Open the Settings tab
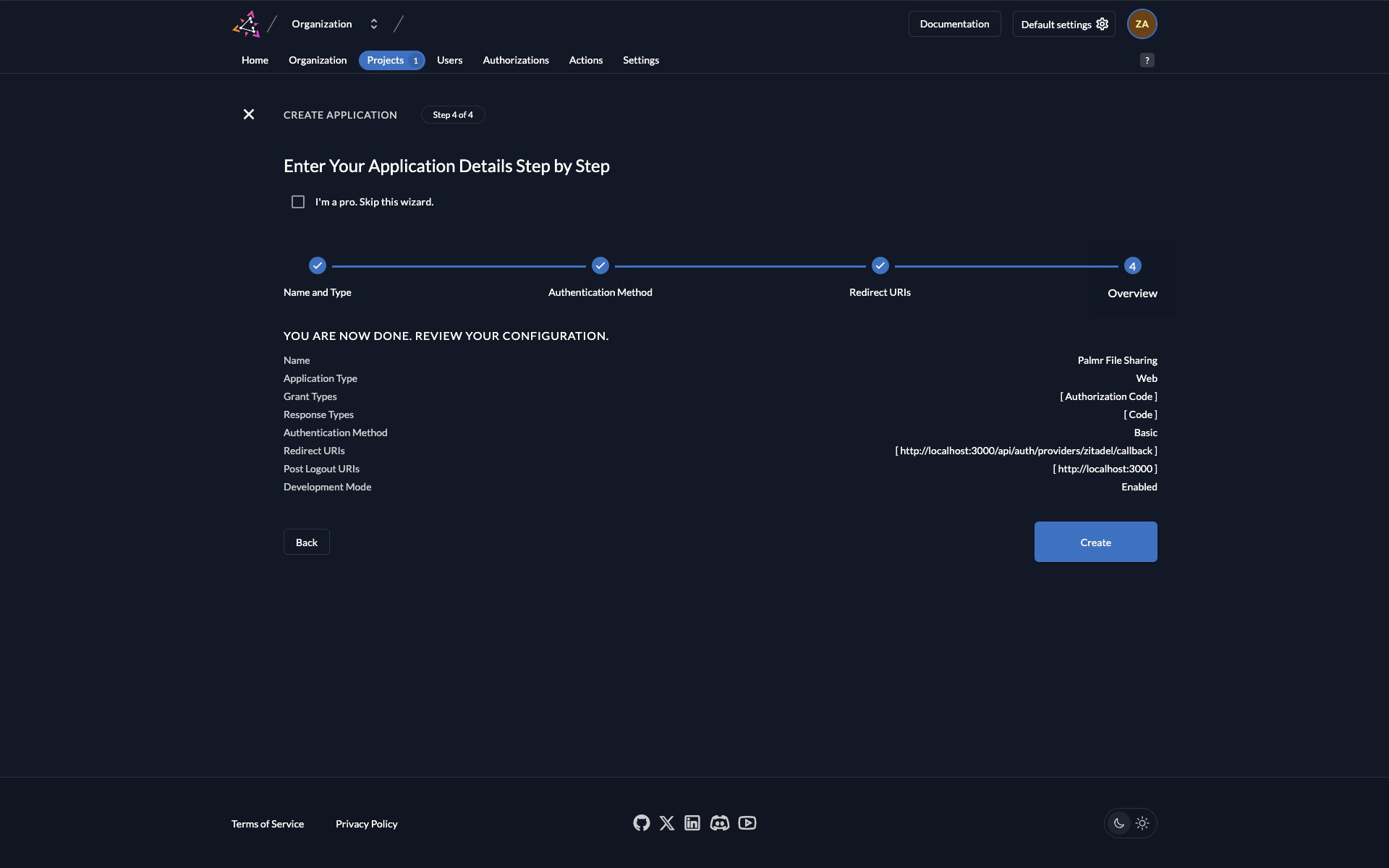 pos(641,60)
